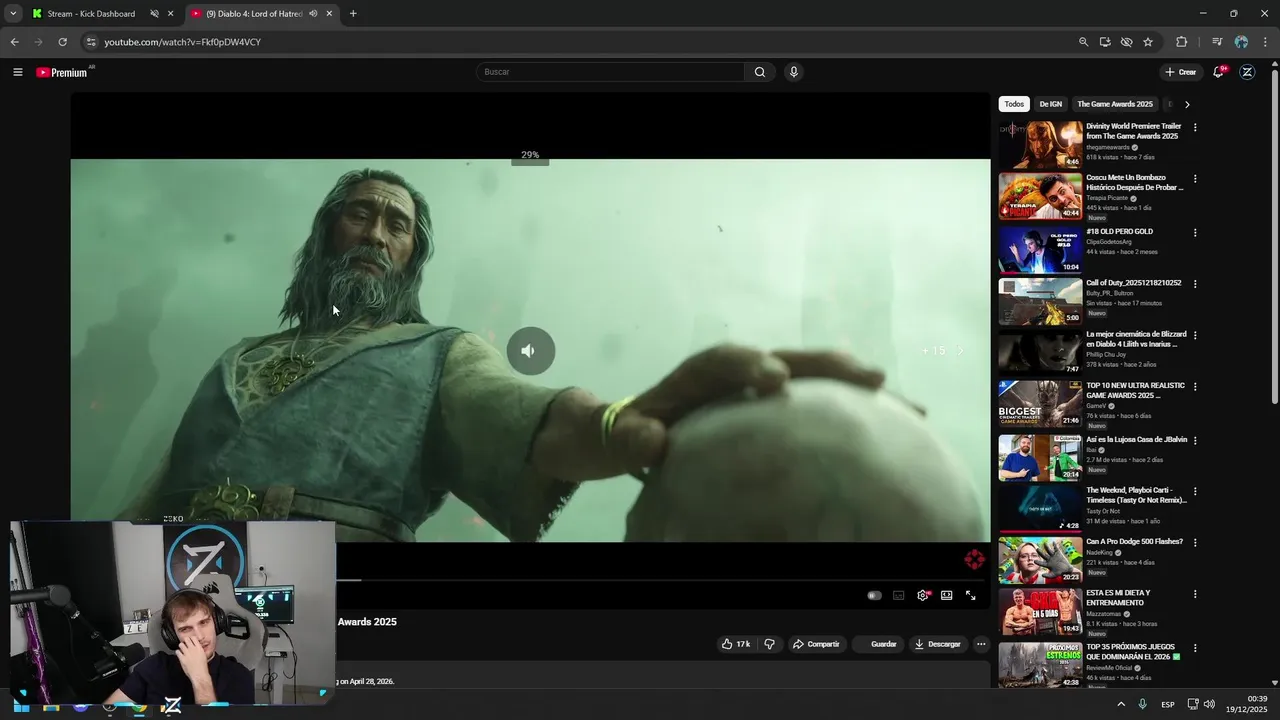Open options for Divinity World Premiere Trailer
Screen dimensions: 1280x720
(x=1195, y=128)
